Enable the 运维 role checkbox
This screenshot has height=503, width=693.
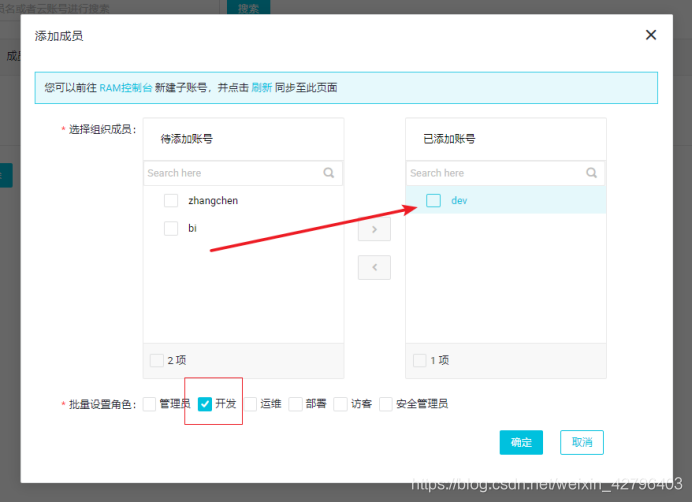tap(250, 404)
